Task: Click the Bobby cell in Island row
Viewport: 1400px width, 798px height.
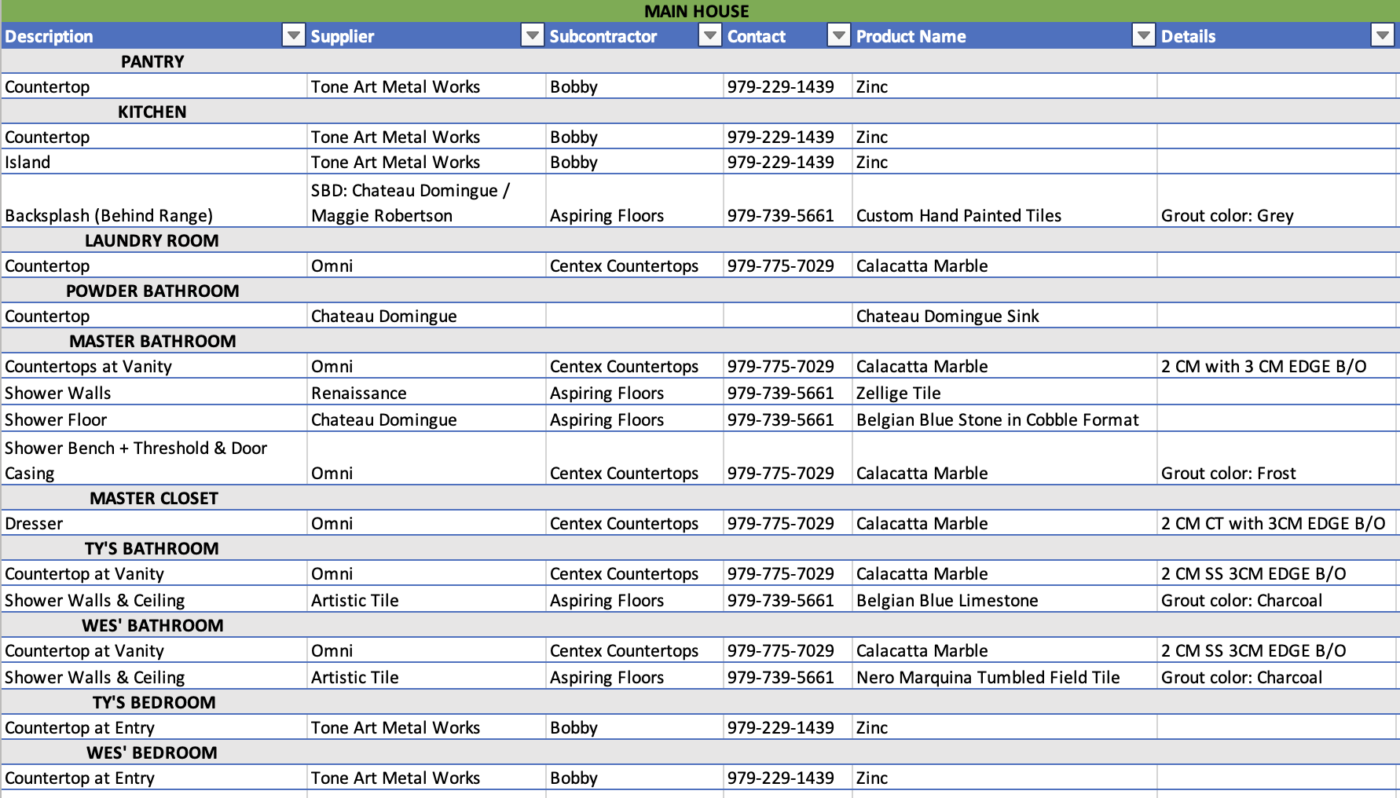Action: coord(634,162)
